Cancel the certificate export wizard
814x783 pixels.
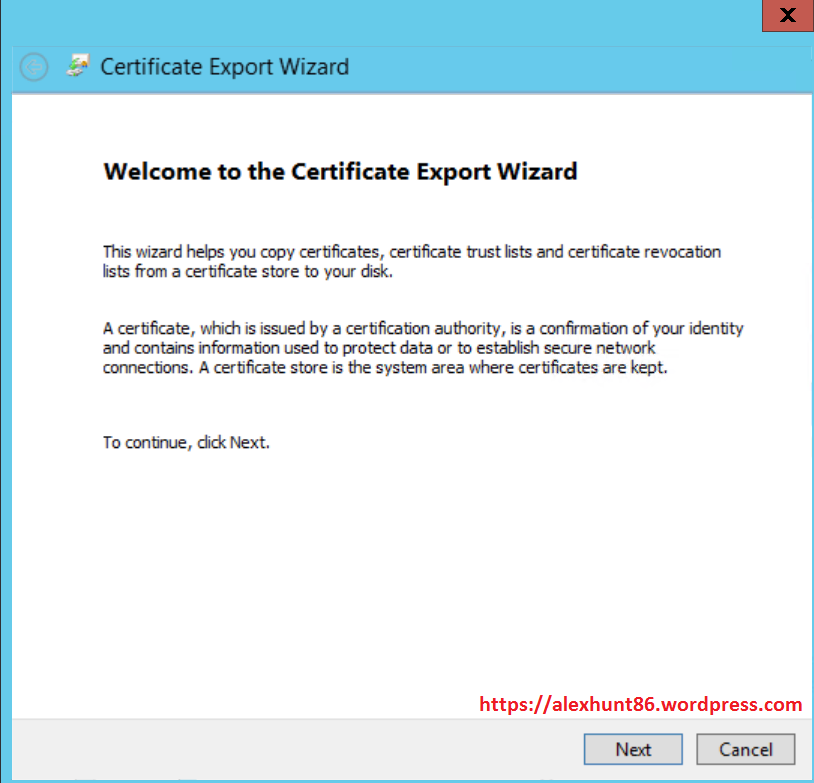[x=745, y=749]
